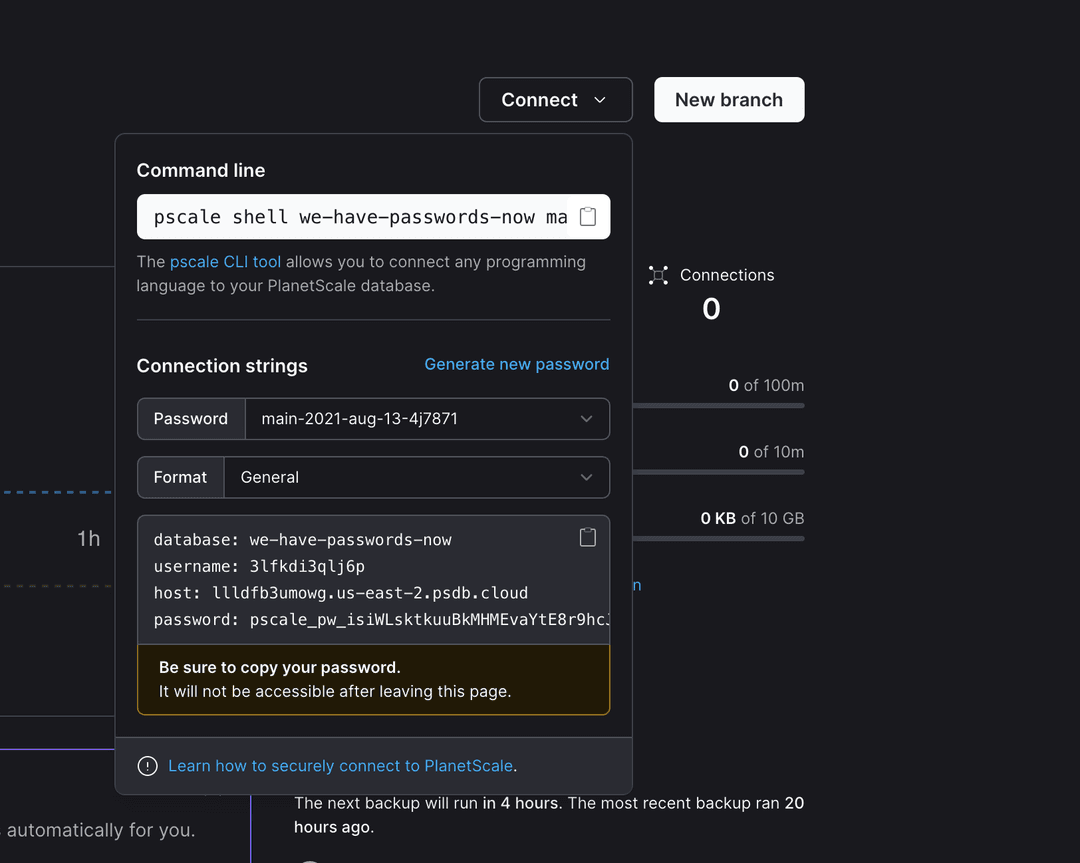Click the Connections icon
1080x863 pixels.
click(x=658, y=275)
